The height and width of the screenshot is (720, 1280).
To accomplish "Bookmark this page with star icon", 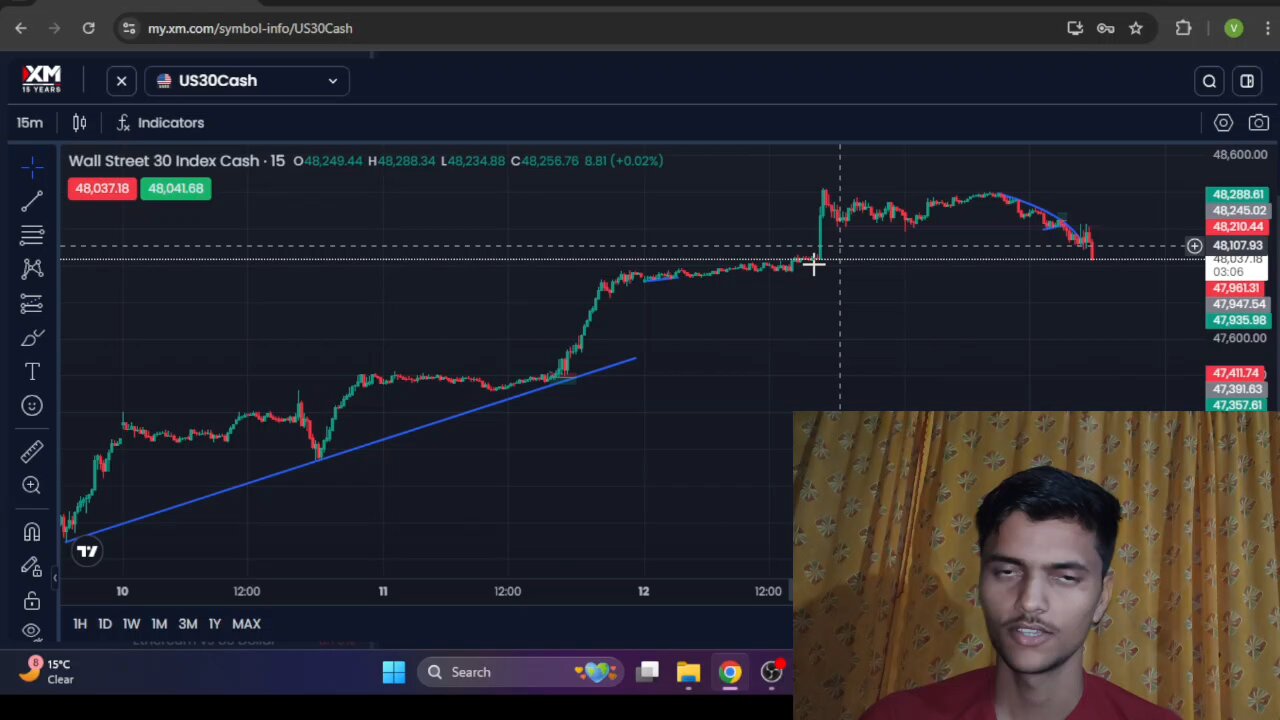I will pyautogui.click(x=1136, y=28).
